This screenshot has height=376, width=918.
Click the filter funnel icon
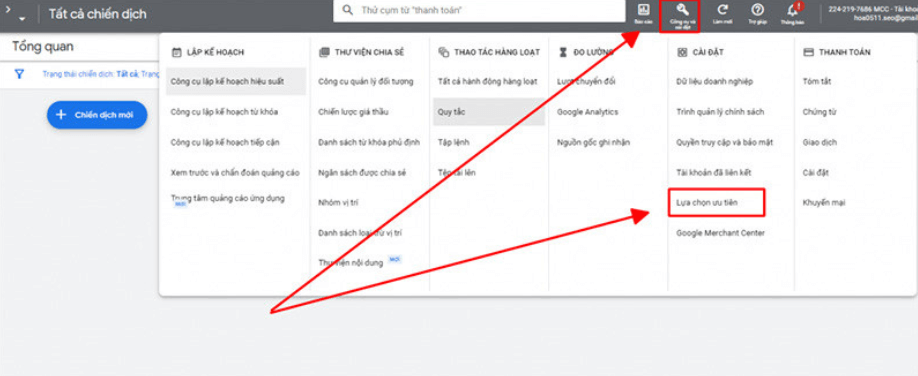click(x=19, y=74)
